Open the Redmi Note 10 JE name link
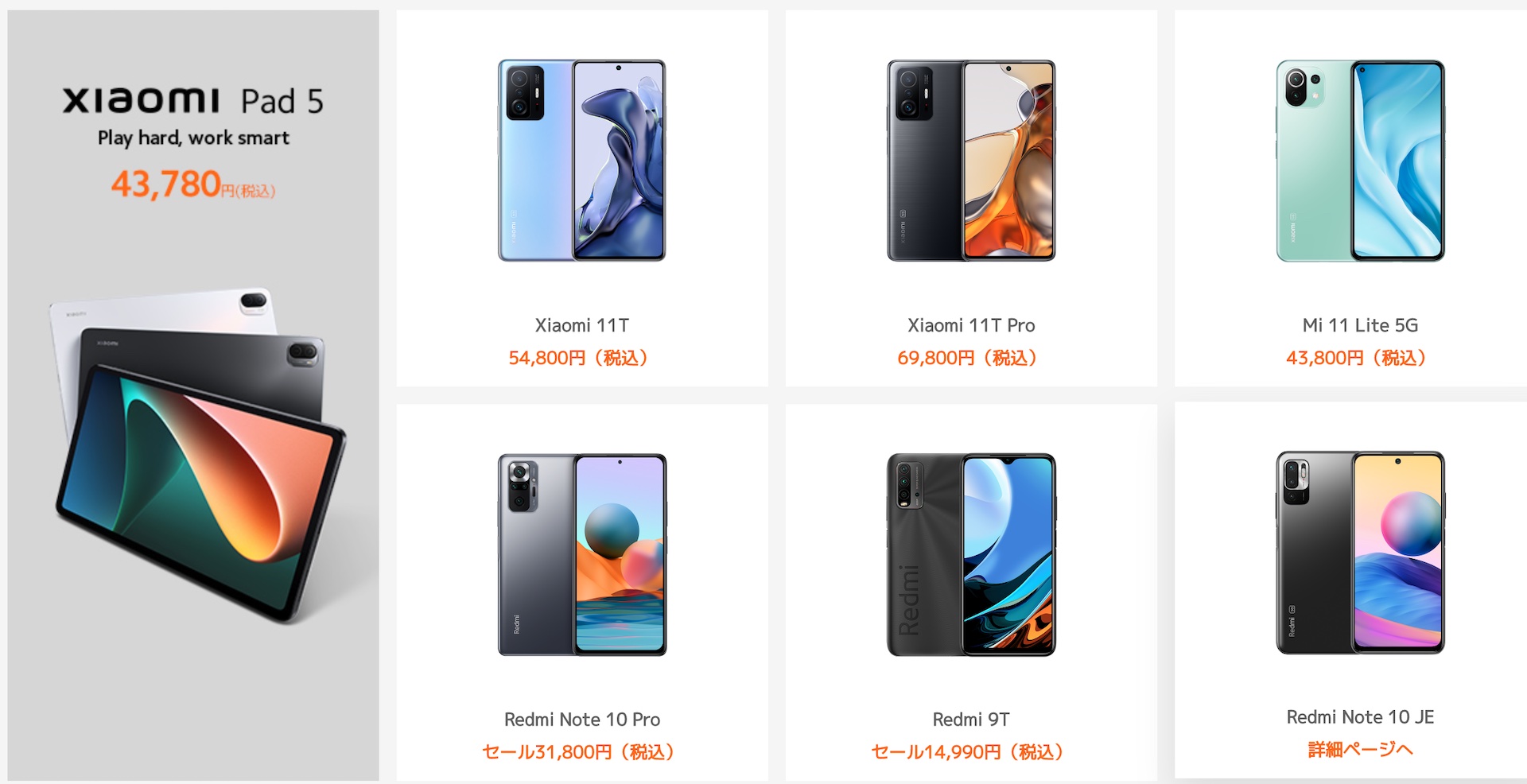The image size is (1527, 784). (x=1360, y=717)
